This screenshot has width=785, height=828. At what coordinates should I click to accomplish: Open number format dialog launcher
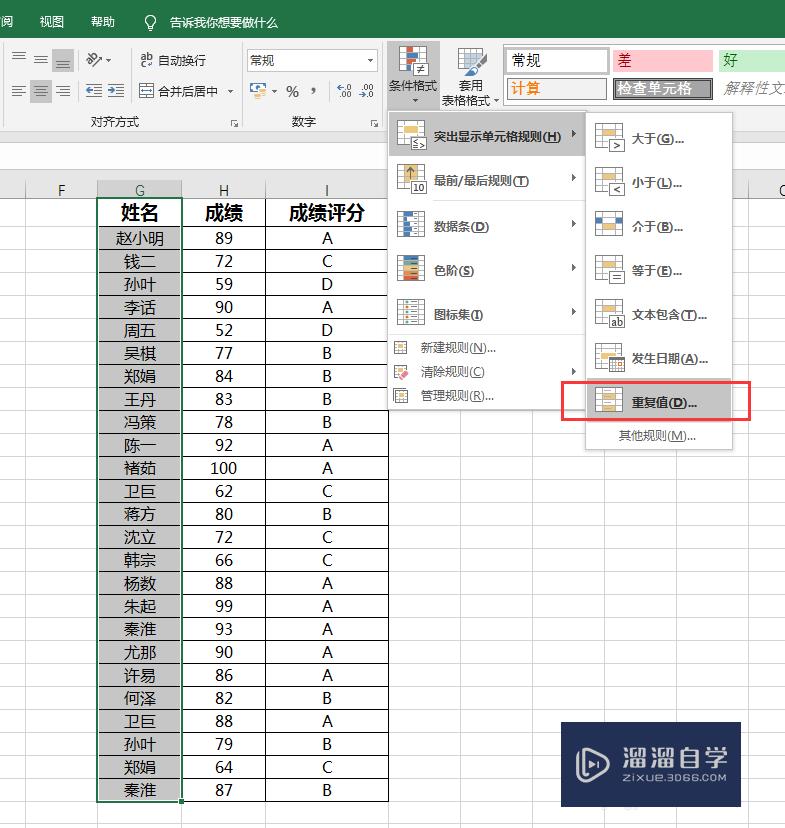click(x=374, y=123)
